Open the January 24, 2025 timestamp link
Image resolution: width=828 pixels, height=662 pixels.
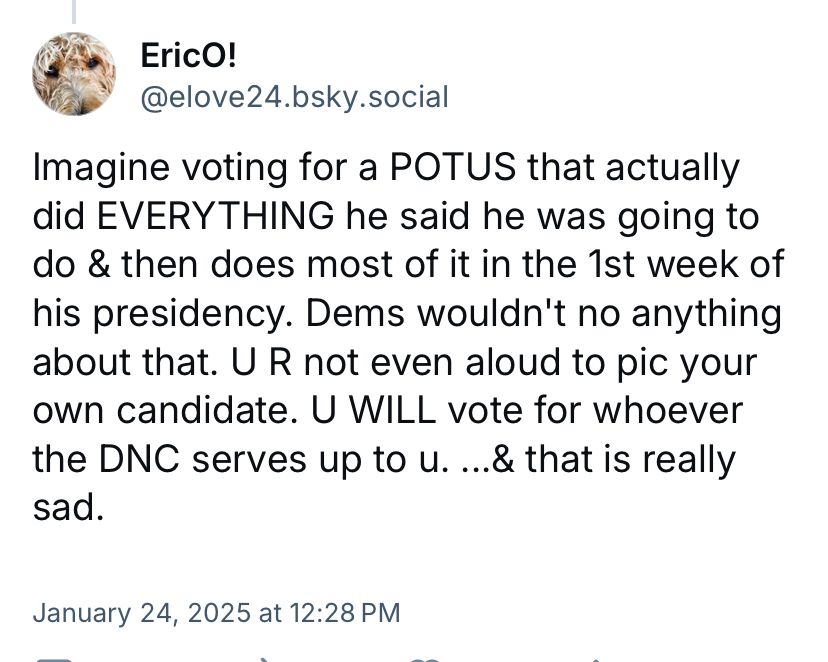click(x=216, y=611)
